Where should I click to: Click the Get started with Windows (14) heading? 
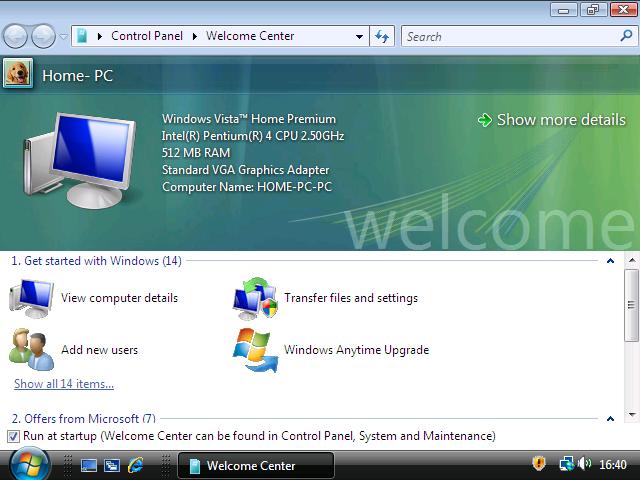click(x=96, y=261)
